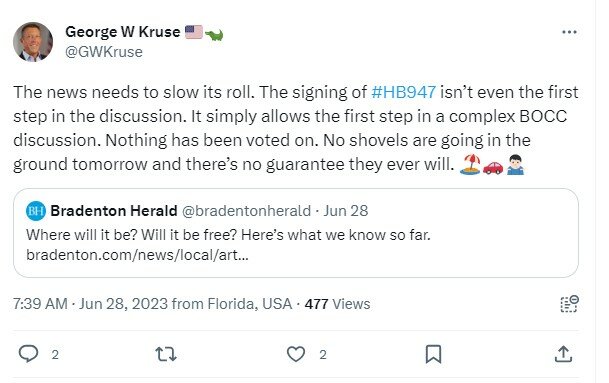Follow the #HB947 hashtag
Screen dimensions: 609x383
point(403,92)
